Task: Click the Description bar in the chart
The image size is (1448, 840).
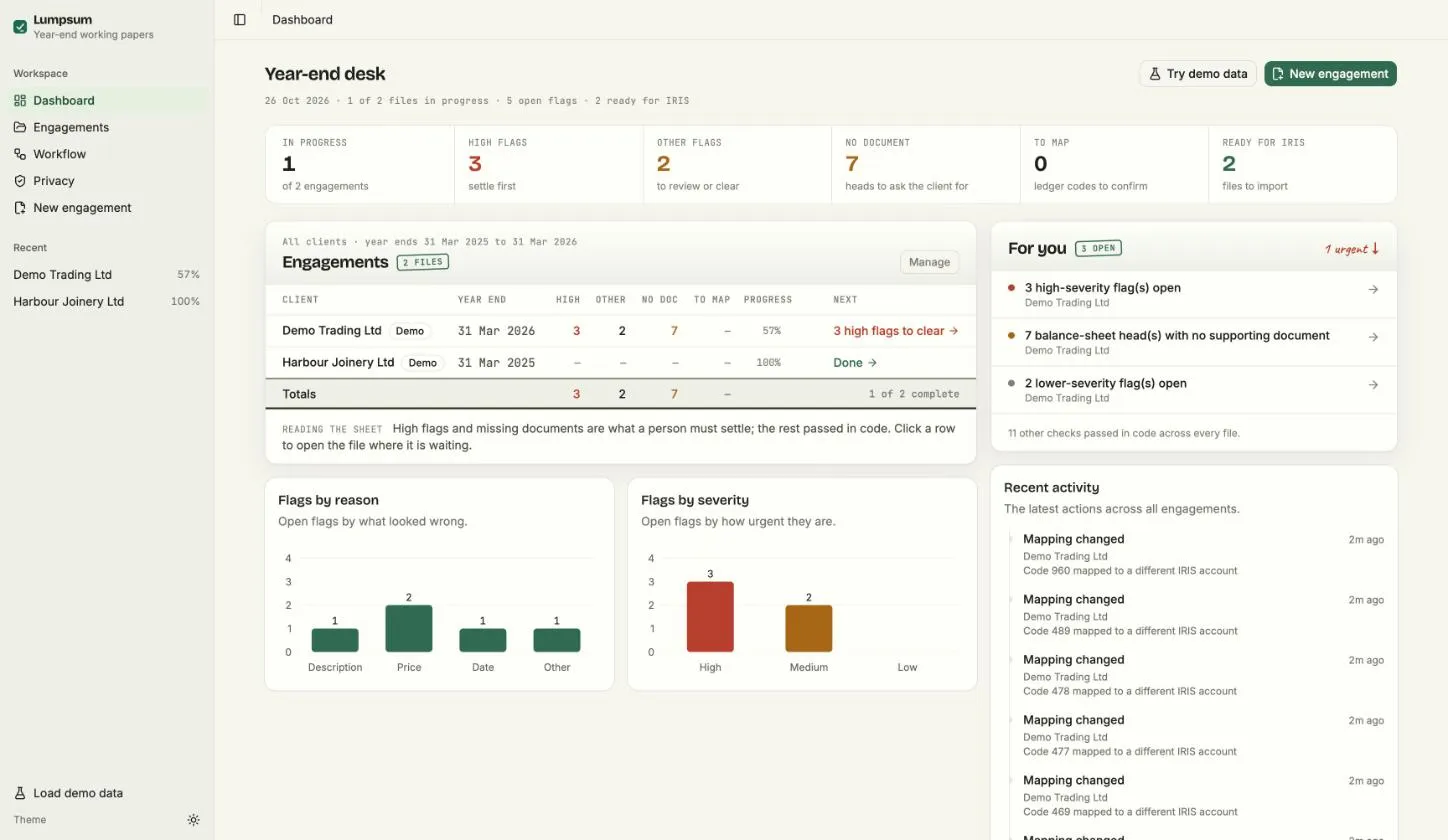Action: click(x=335, y=640)
